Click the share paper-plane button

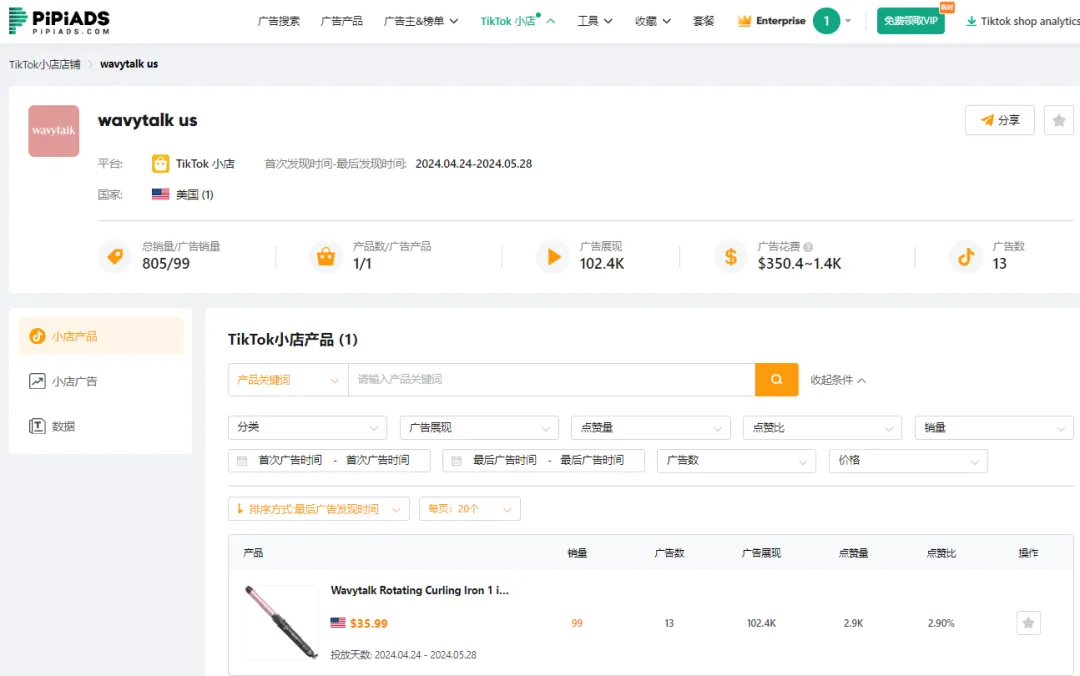(x=999, y=121)
